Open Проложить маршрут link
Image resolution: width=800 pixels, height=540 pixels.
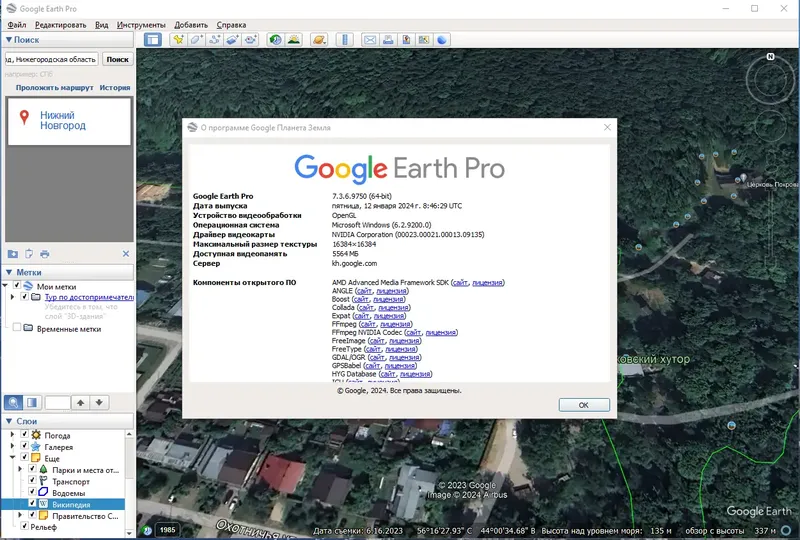[x=55, y=88]
